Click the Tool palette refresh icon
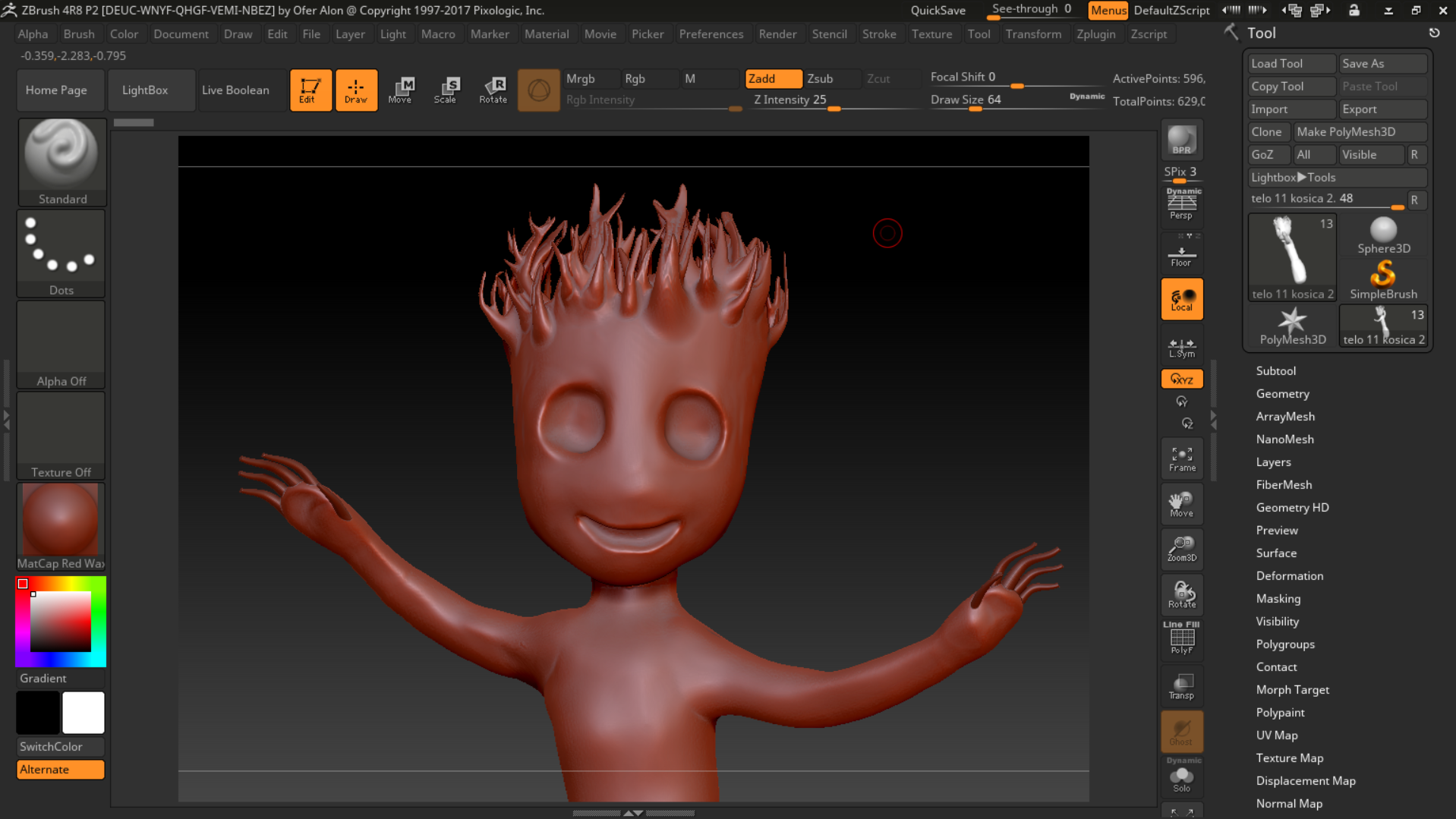Image resolution: width=1456 pixels, height=819 pixels. [x=1434, y=33]
